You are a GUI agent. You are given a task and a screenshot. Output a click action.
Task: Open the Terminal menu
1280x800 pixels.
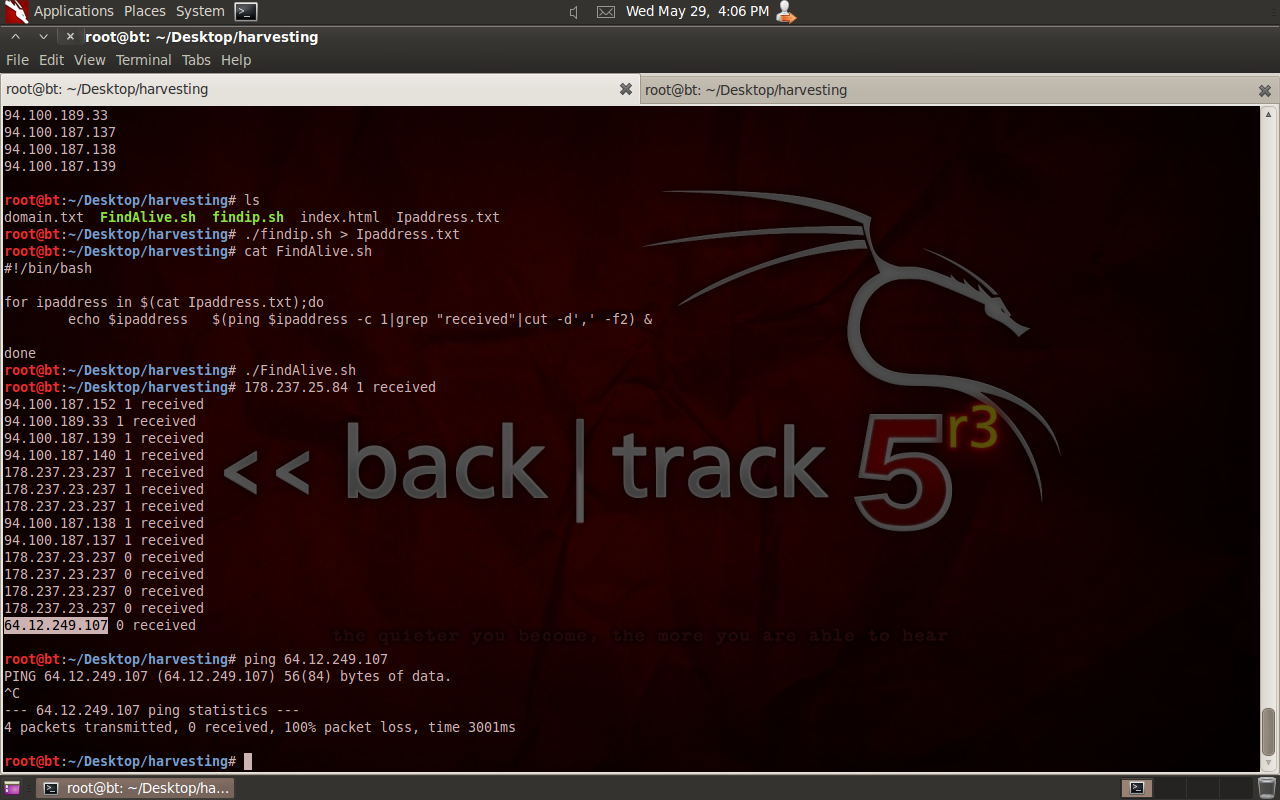144,60
